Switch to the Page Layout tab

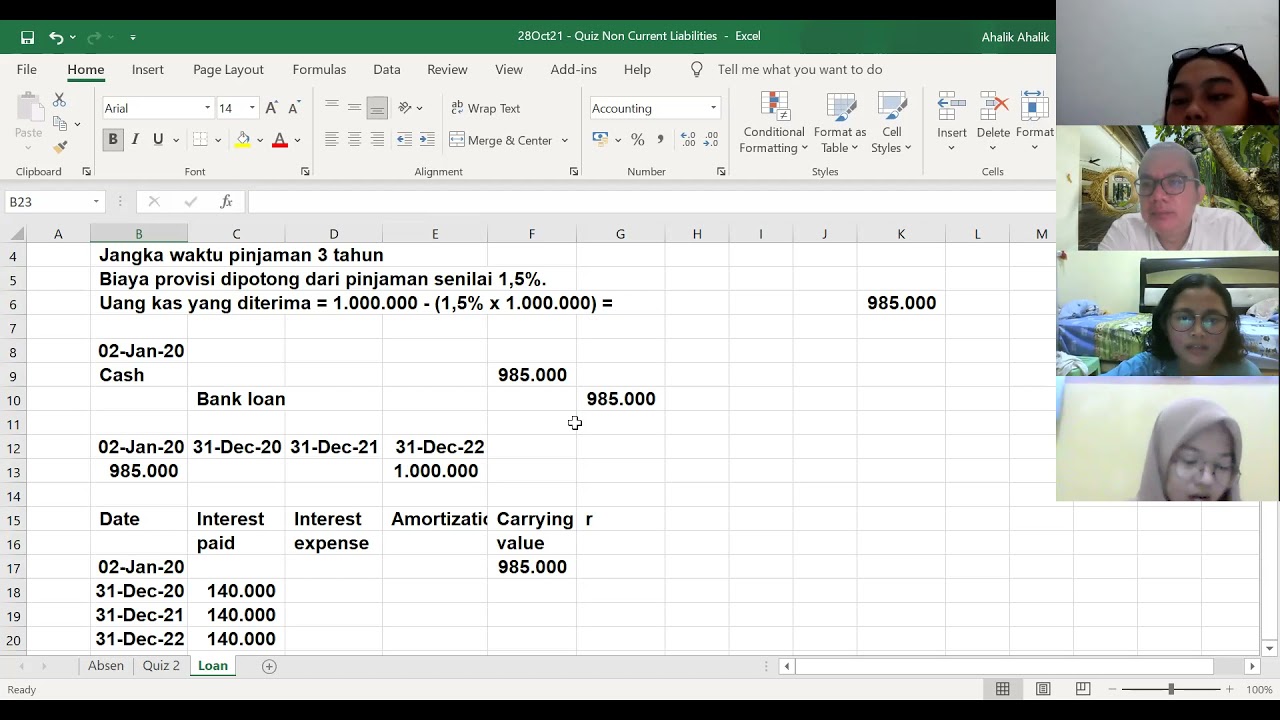(x=228, y=69)
